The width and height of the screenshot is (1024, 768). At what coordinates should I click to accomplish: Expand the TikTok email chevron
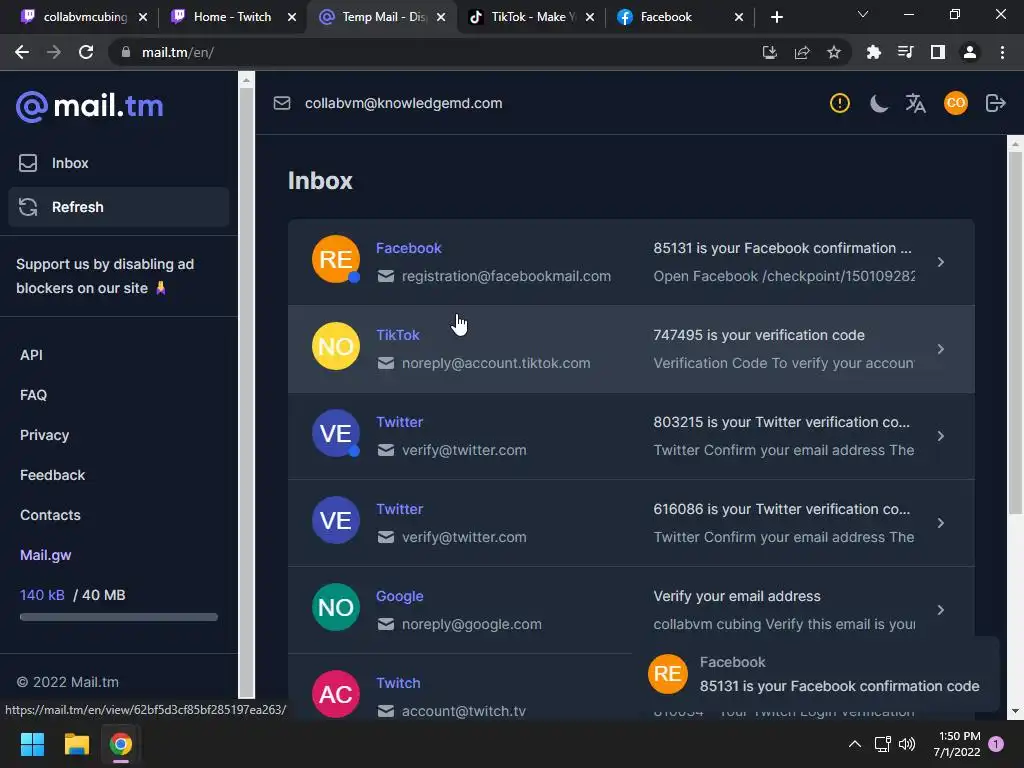(x=940, y=349)
